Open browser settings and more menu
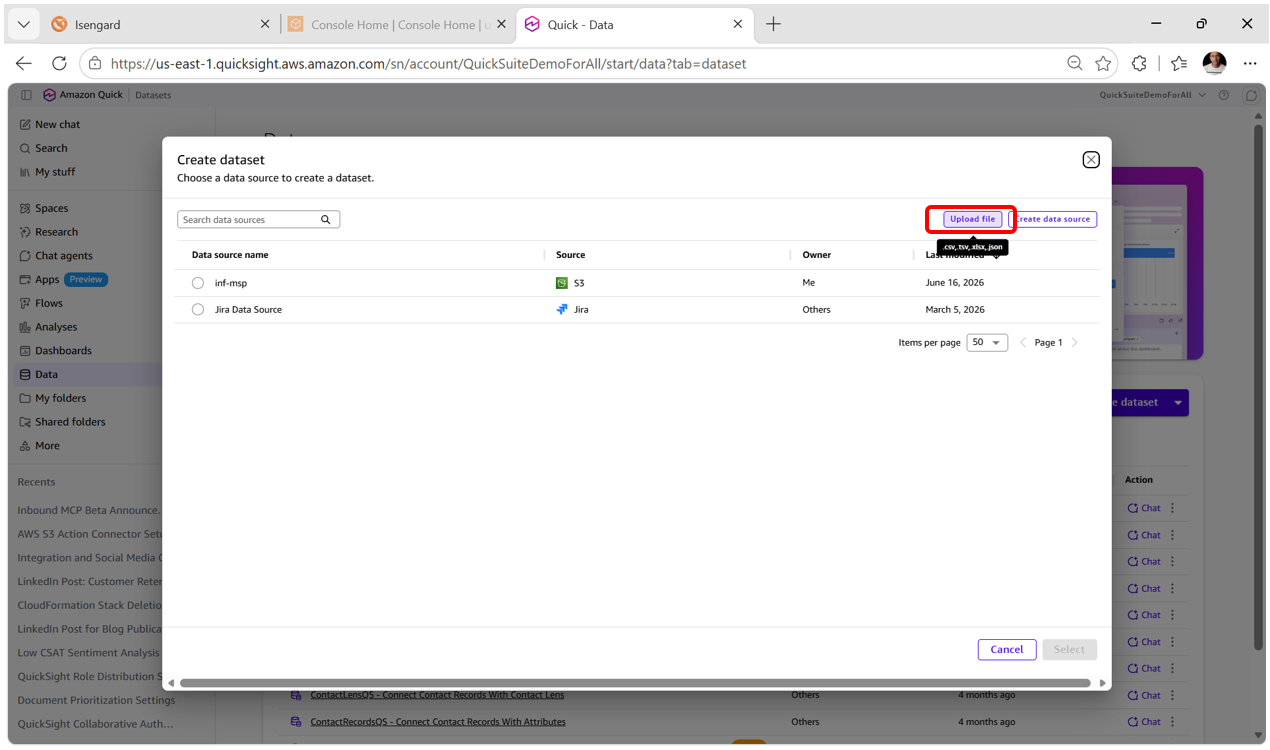 [x=1250, y=64]
